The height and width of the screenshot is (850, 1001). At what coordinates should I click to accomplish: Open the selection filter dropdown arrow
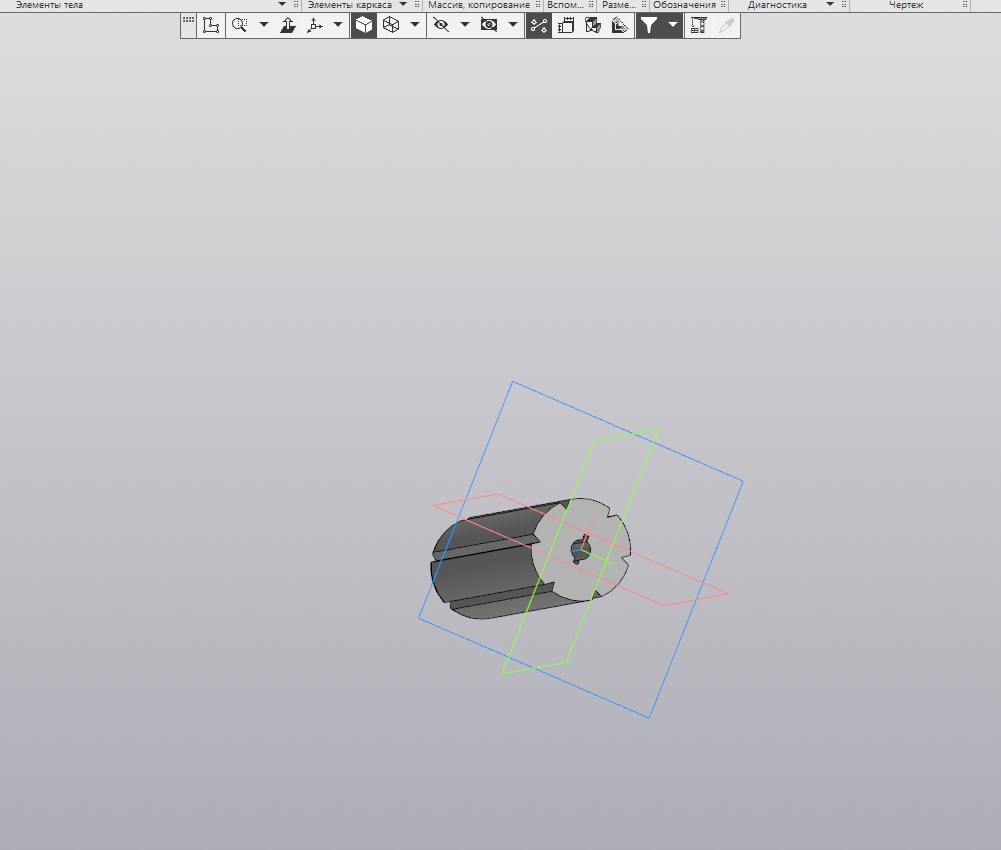673,25
